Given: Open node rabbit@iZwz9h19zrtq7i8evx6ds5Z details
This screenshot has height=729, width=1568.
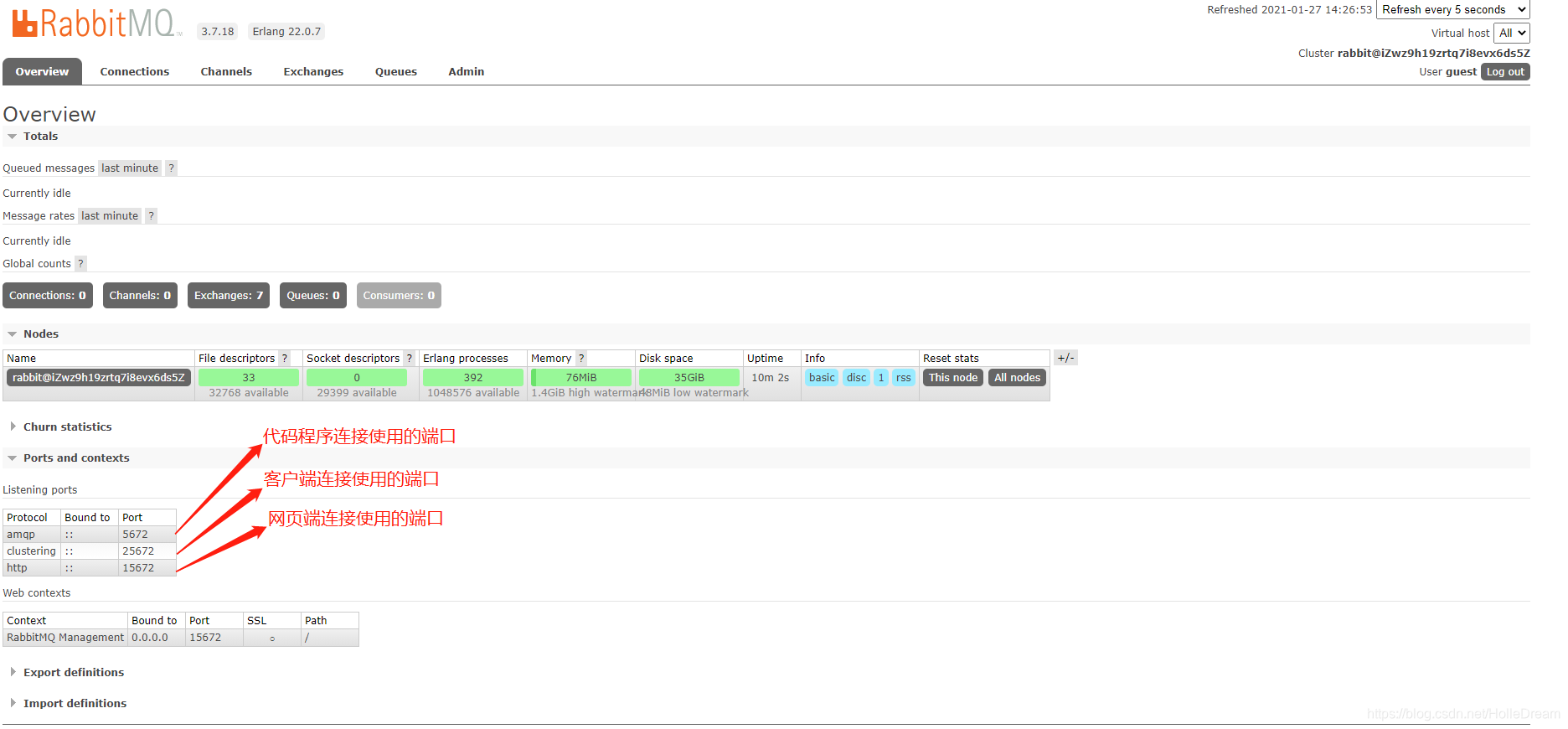Looking at the screenshot, I should point(99,377).
